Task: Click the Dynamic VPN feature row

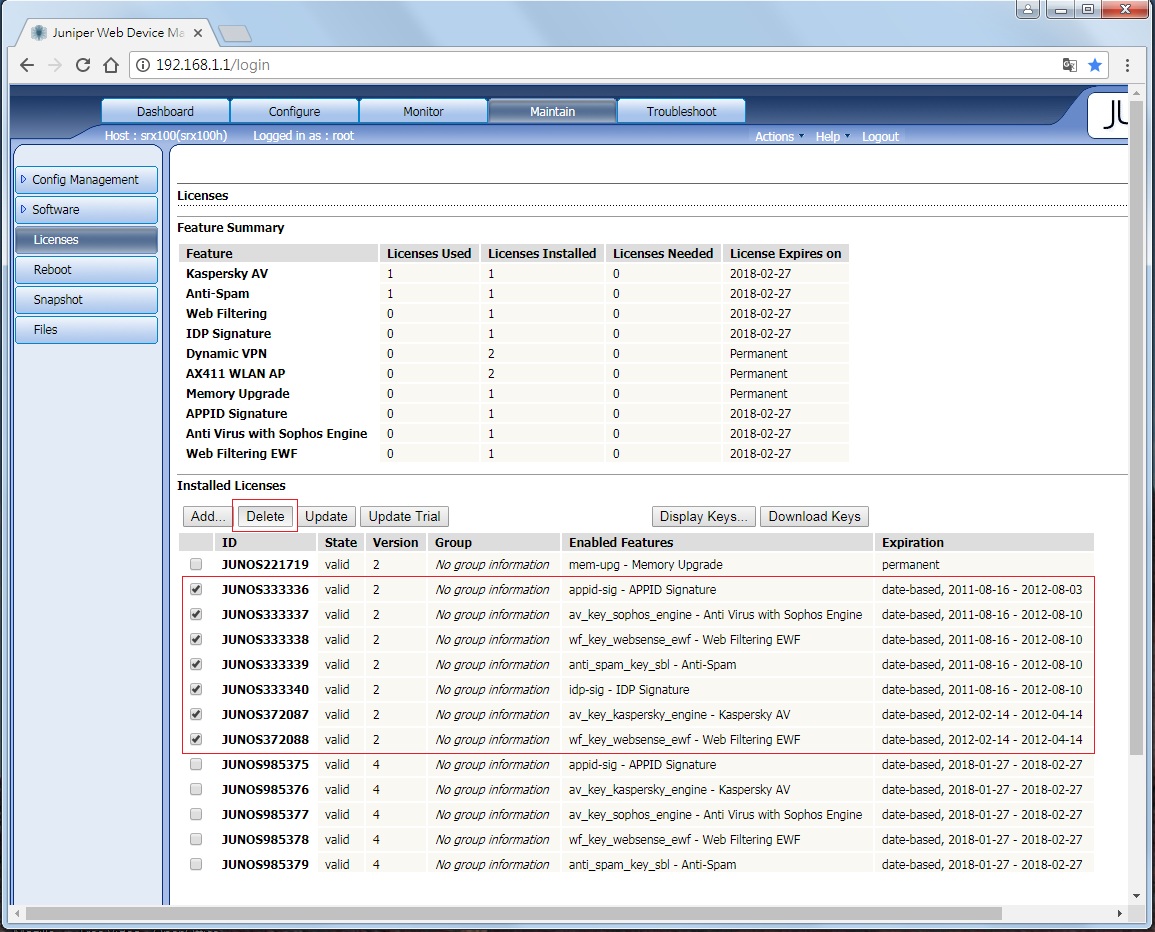Action: point(513,354)
